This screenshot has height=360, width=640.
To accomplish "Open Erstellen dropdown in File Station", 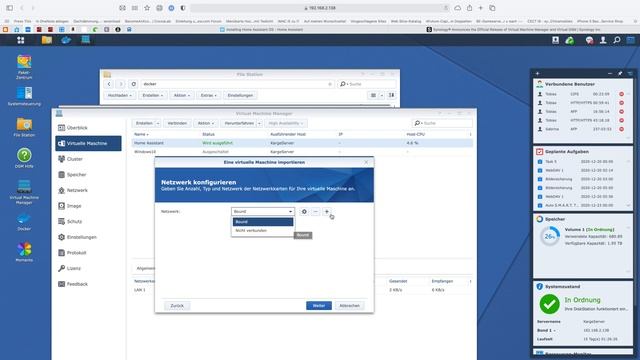I will point(153,96).
